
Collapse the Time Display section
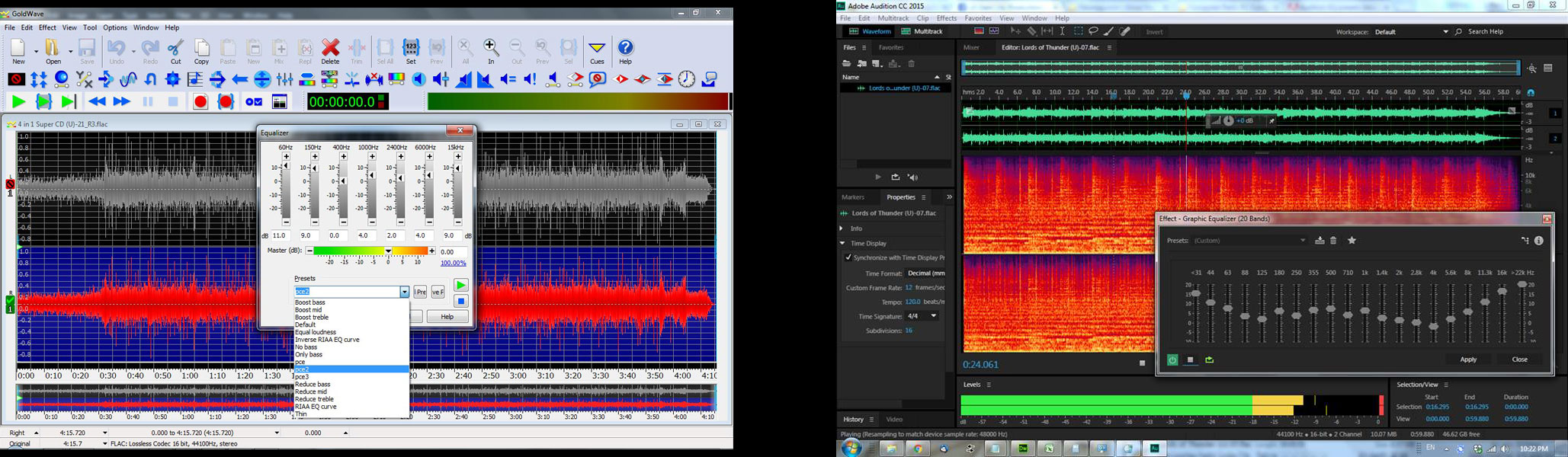pos(842,244)
